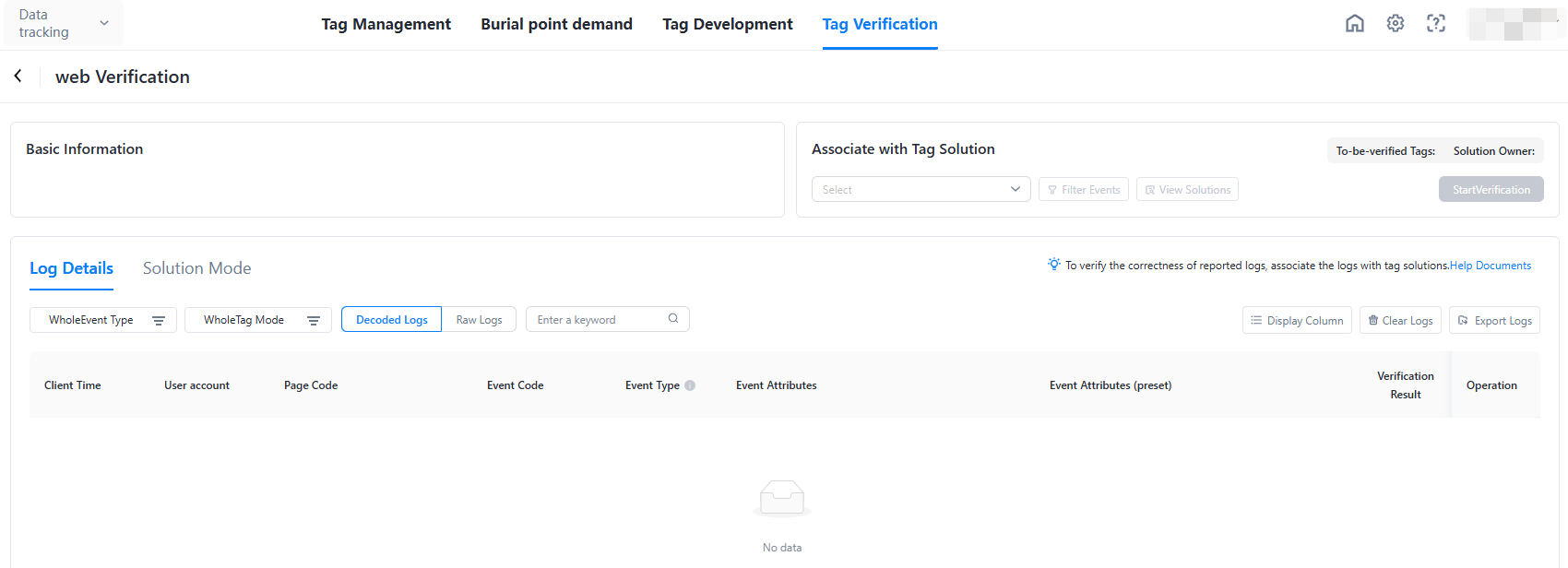Click the Display Column button
This screenshot has height=568, width=1568.
coord(1297,320)
